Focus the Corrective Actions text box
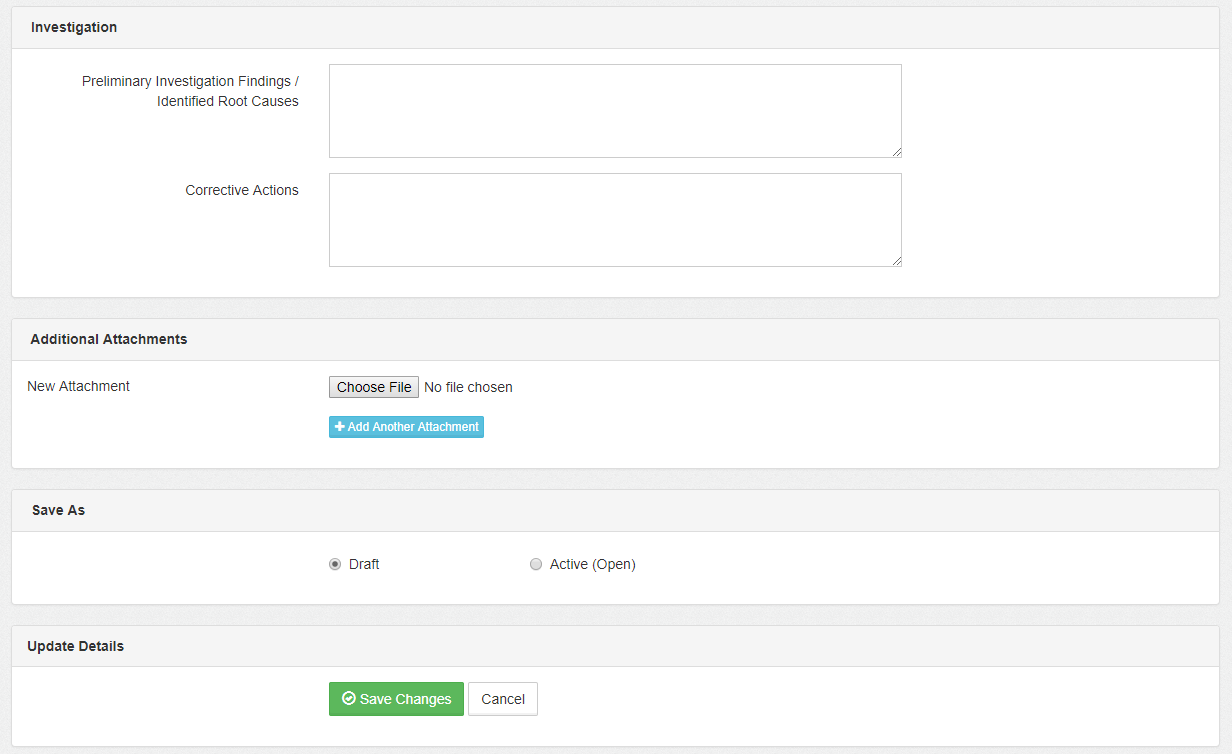This screenshot has height=754, width=1232. pos(615,220)
